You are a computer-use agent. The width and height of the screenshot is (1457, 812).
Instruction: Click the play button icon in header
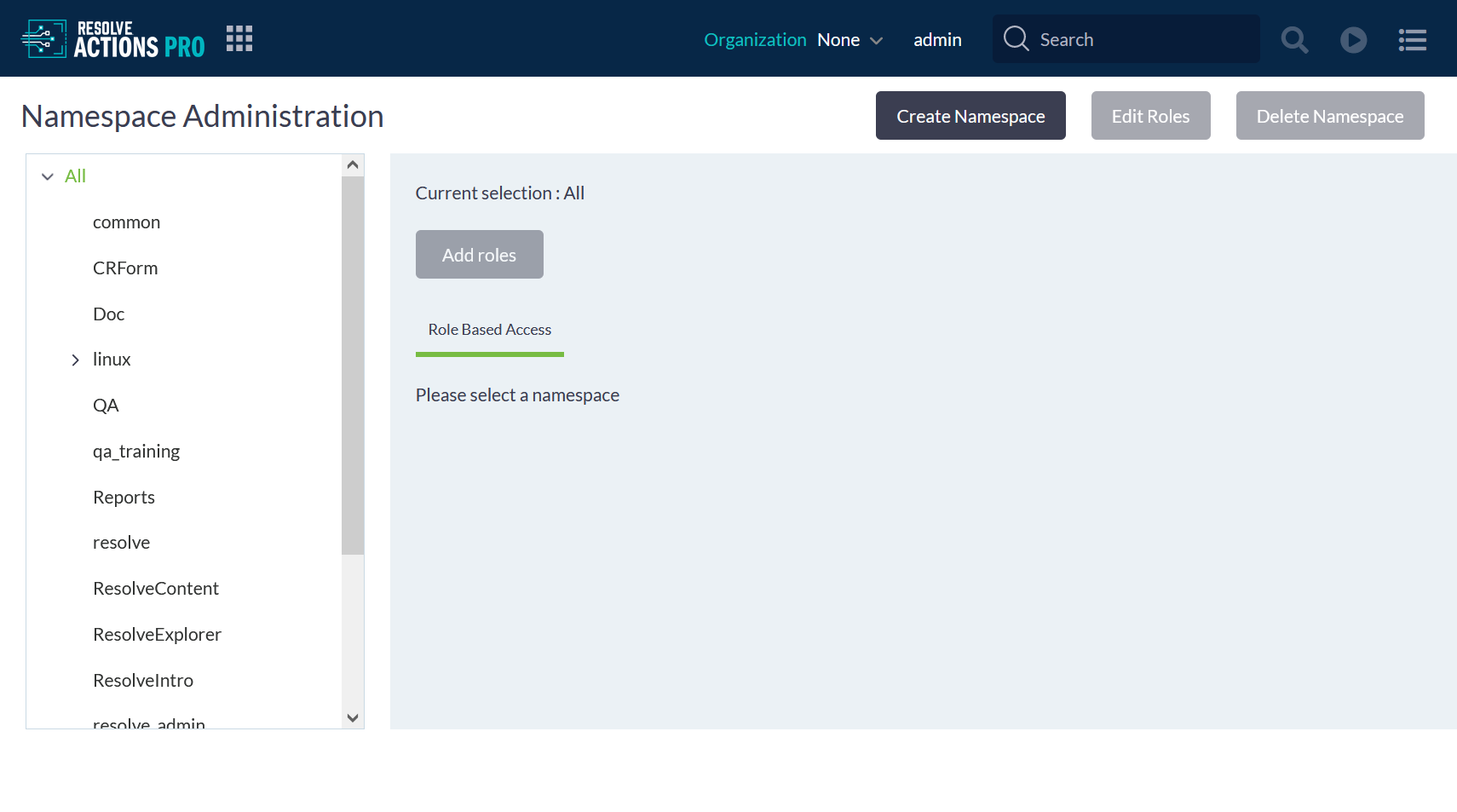(1353, 39)
